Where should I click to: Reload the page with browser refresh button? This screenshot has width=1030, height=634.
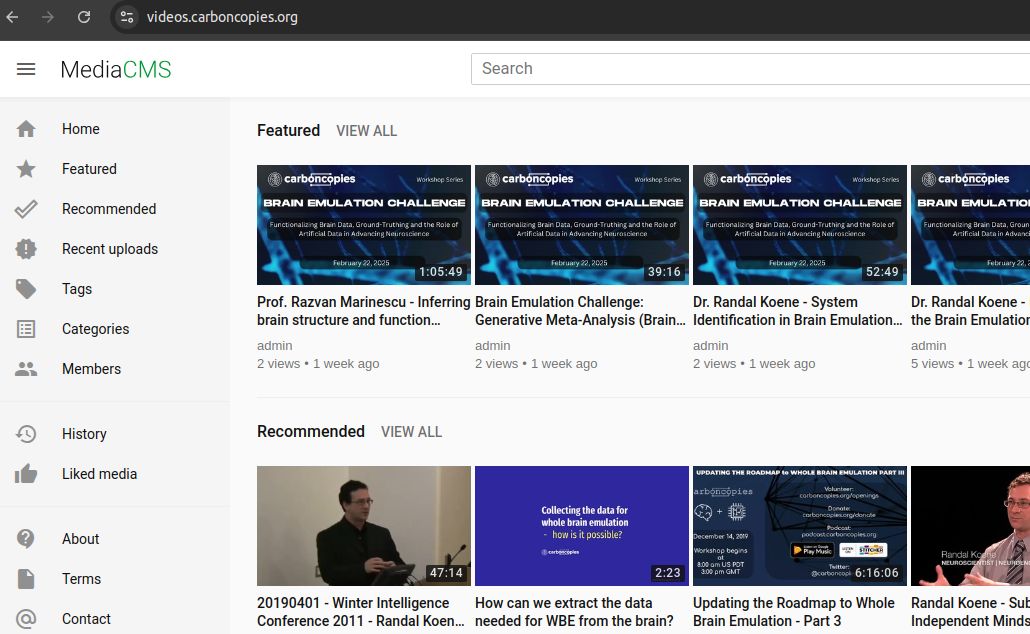point(84,17)
